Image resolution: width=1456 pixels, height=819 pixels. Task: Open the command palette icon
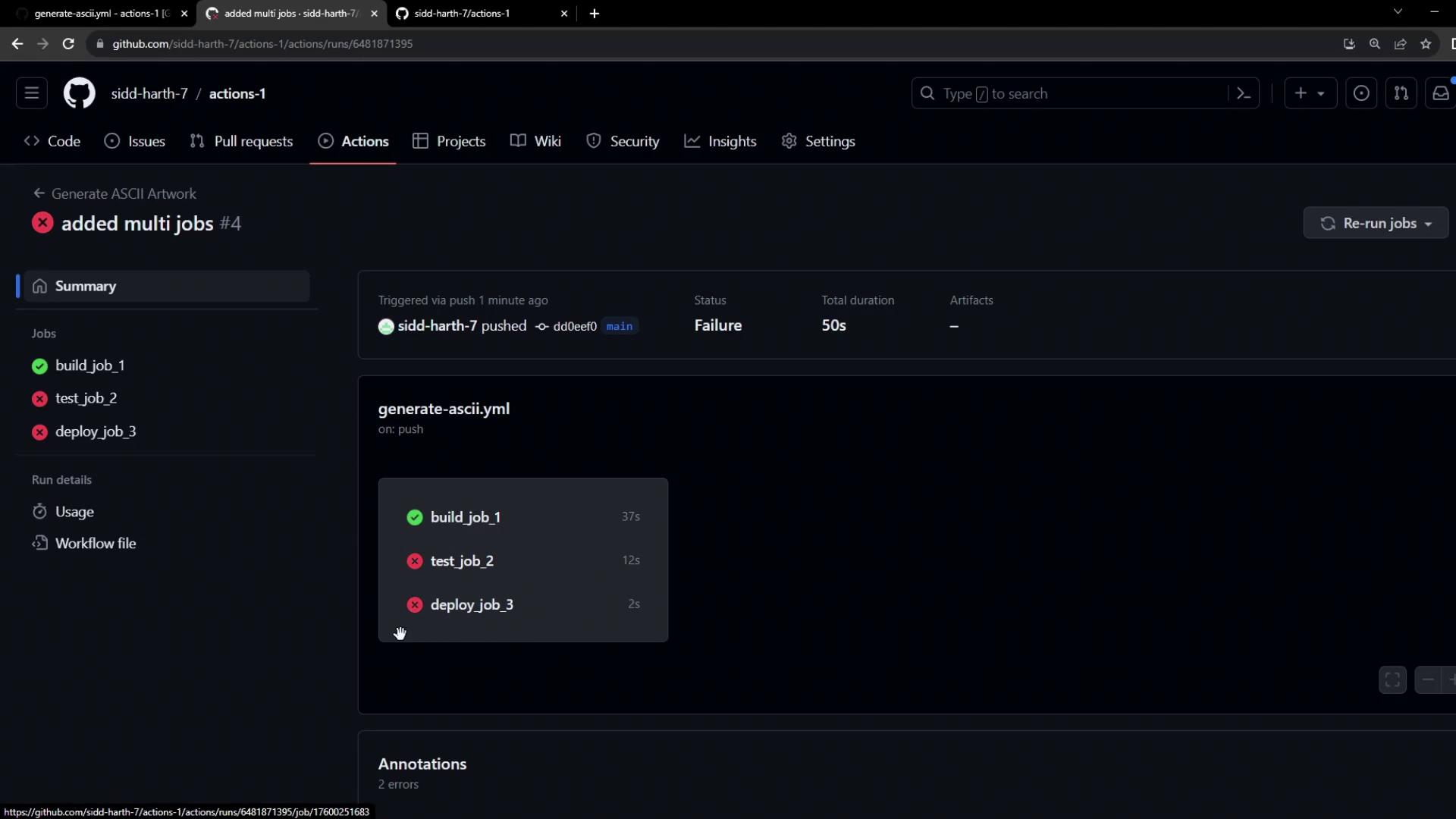click(1244, 93)
